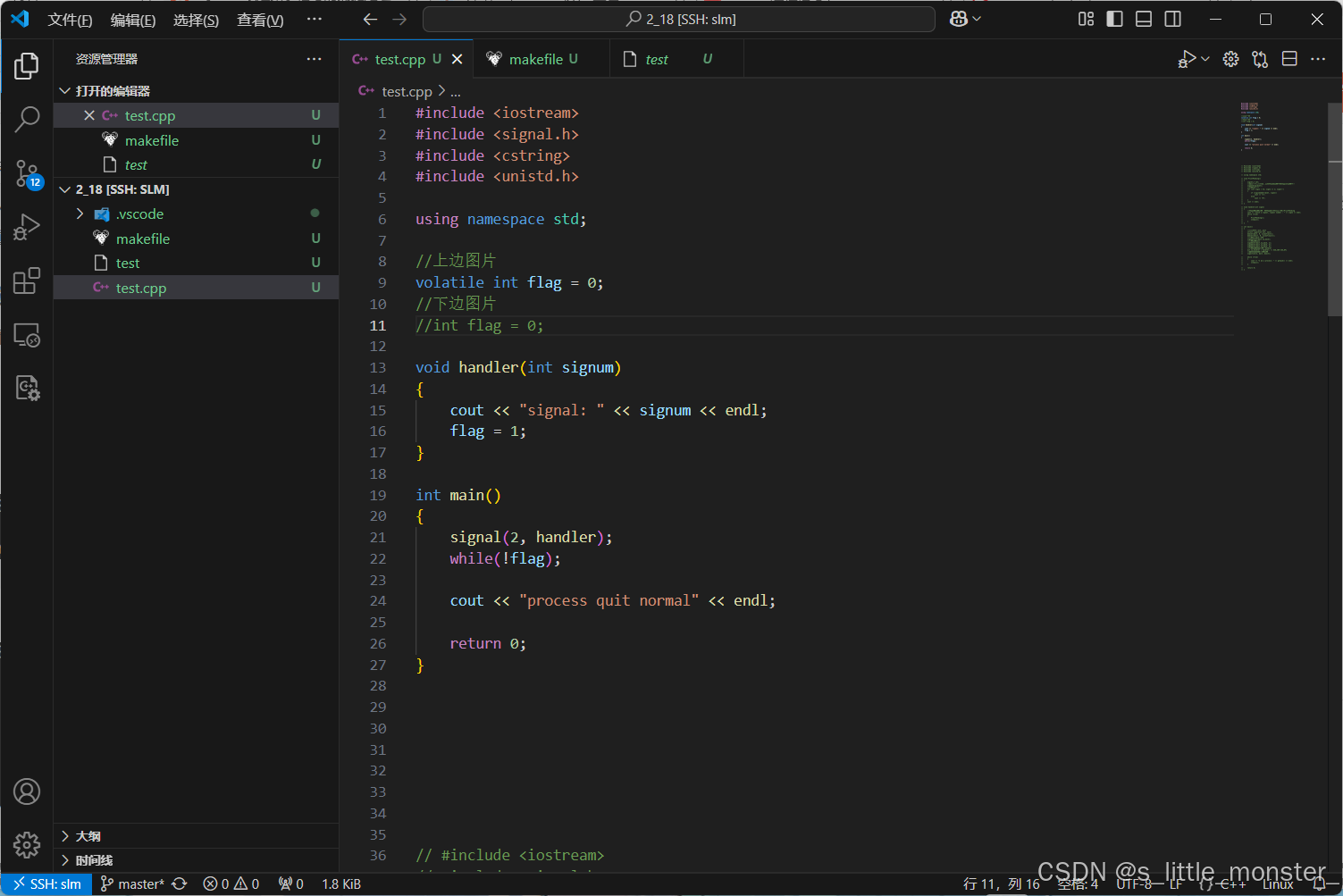Toggle the bottom panel layout button

[1144, 19]
